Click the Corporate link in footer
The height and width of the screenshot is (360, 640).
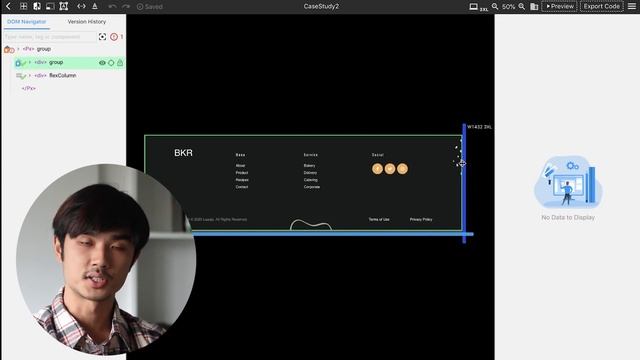point(312,187)
